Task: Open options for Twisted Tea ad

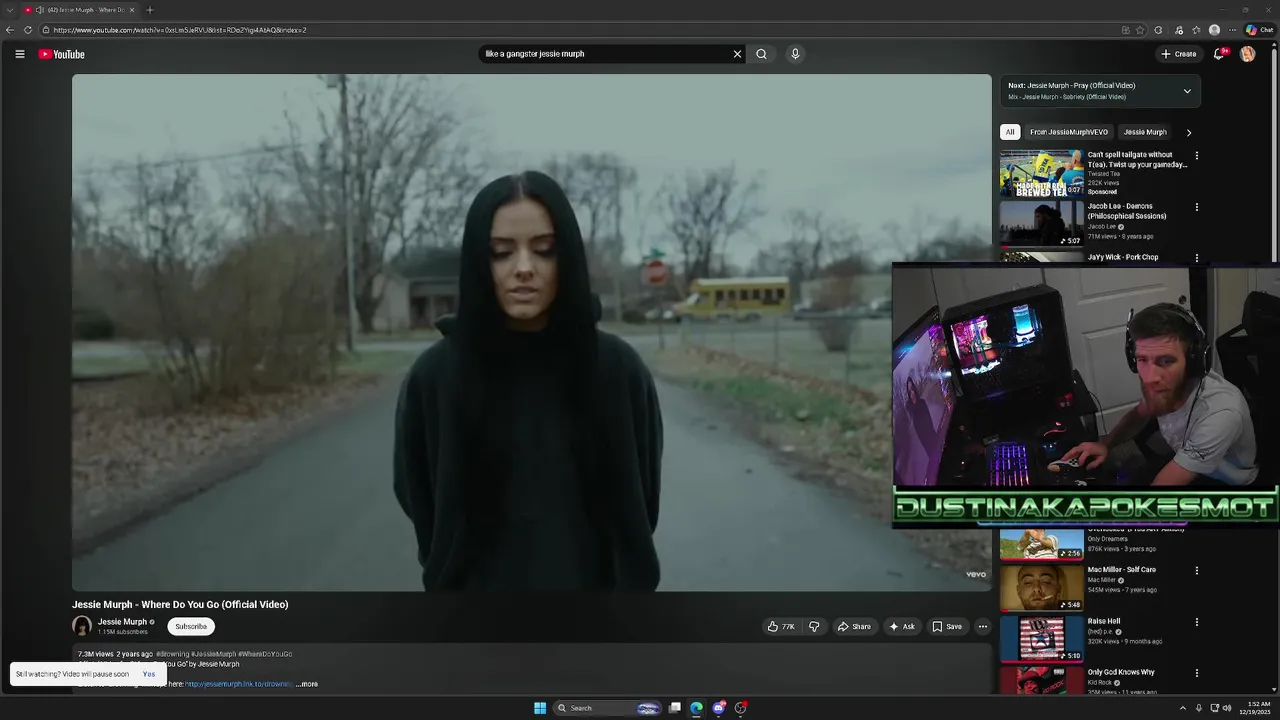Action: 1196,156
